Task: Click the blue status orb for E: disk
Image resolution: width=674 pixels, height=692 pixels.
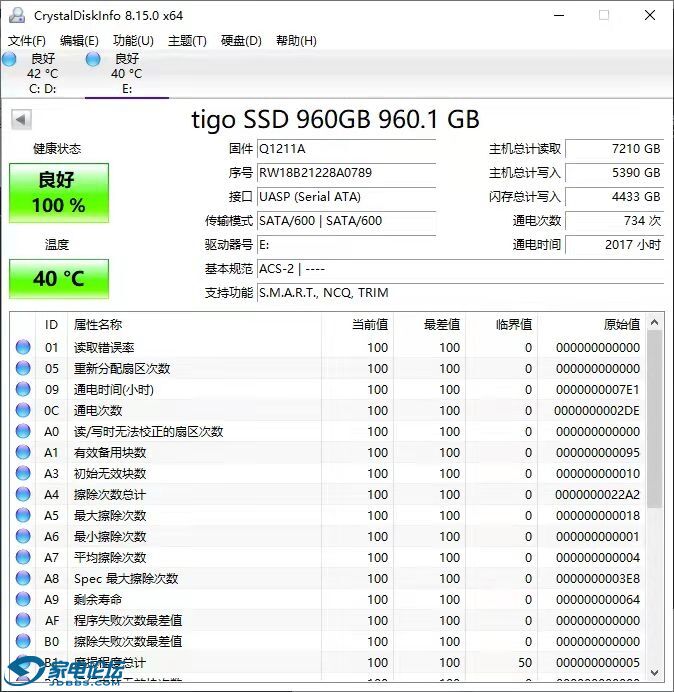Action: point(93,59)
